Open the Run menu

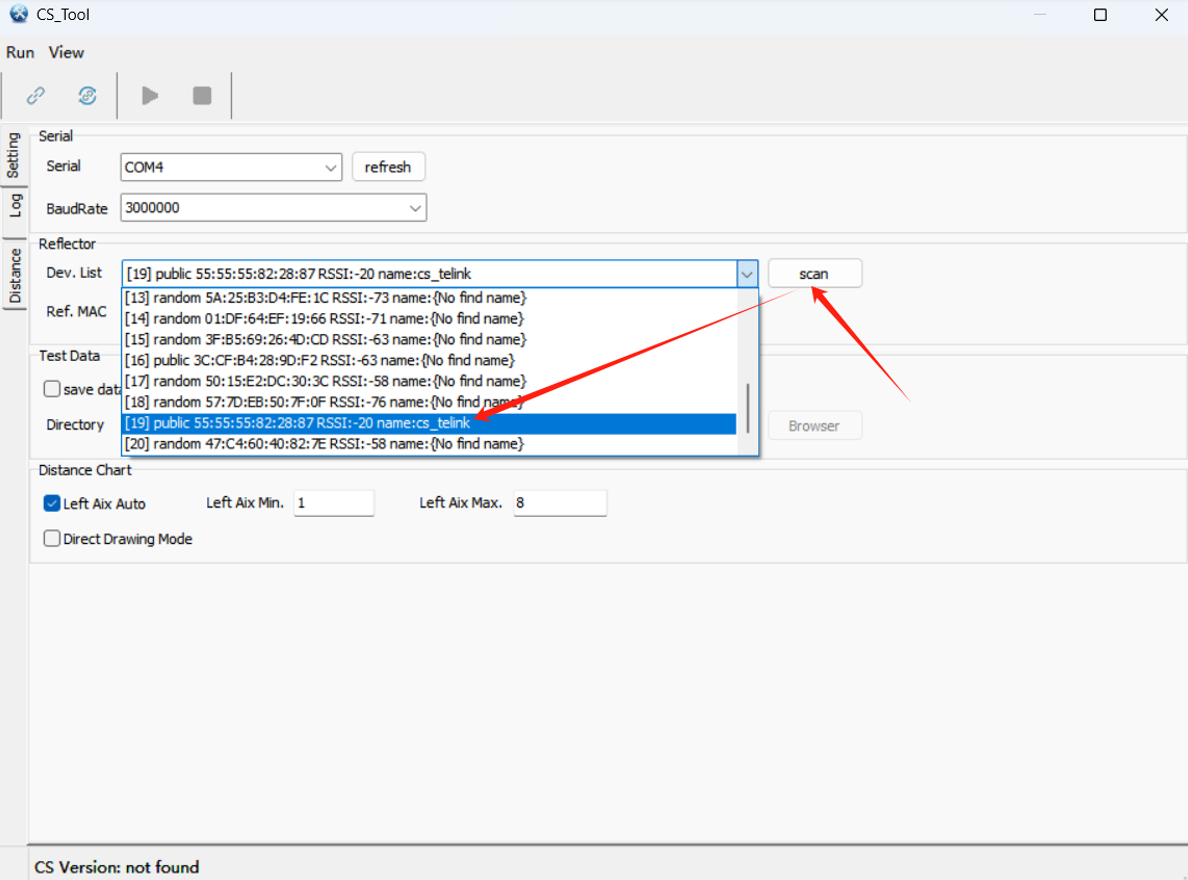(20, 52)
